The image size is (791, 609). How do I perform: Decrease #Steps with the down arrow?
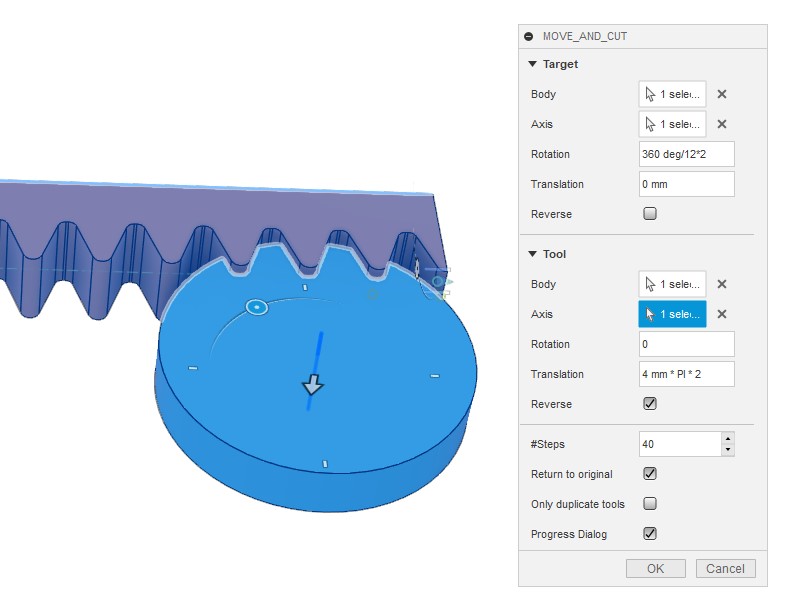727,450
